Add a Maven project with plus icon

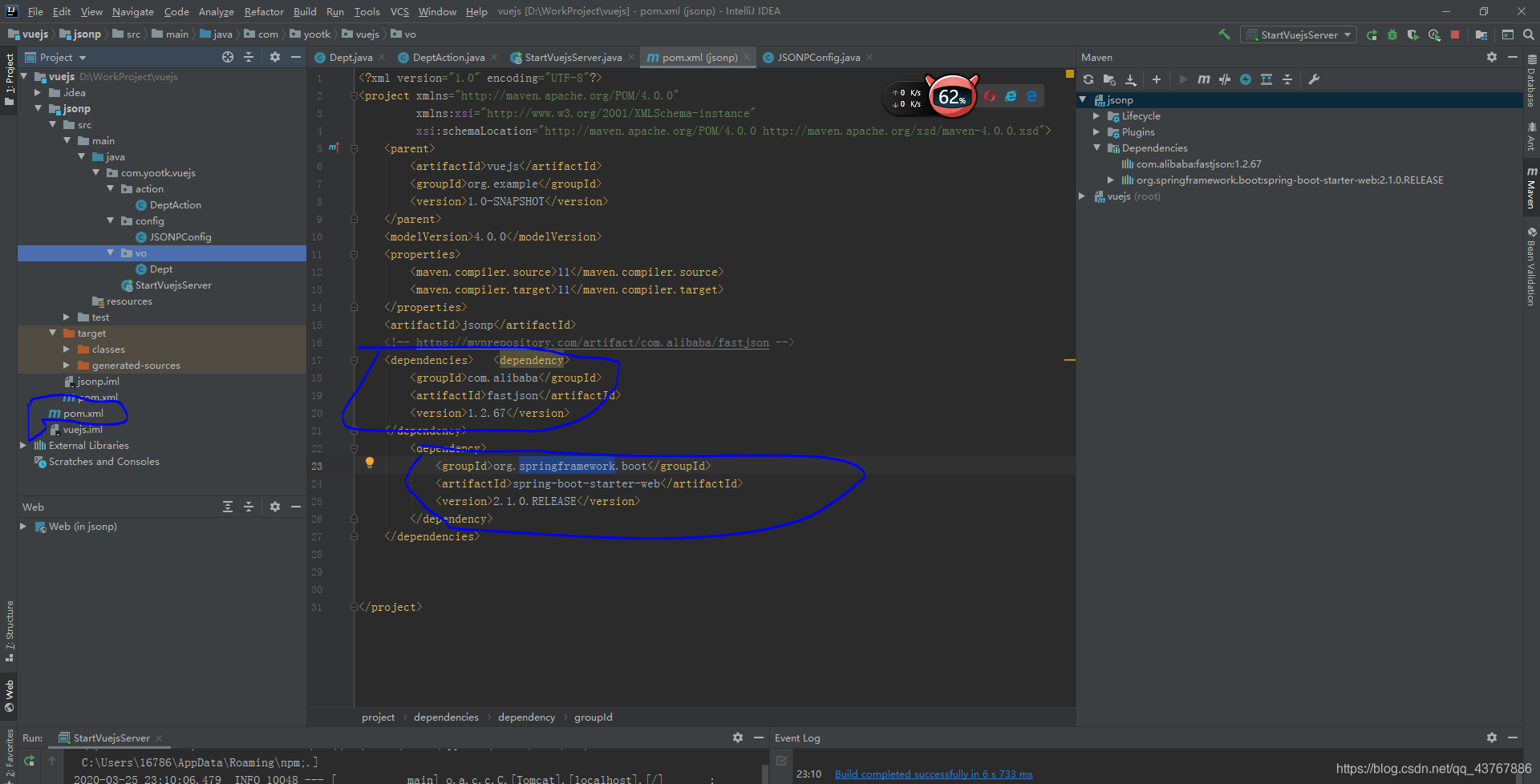coord(1157,79)
